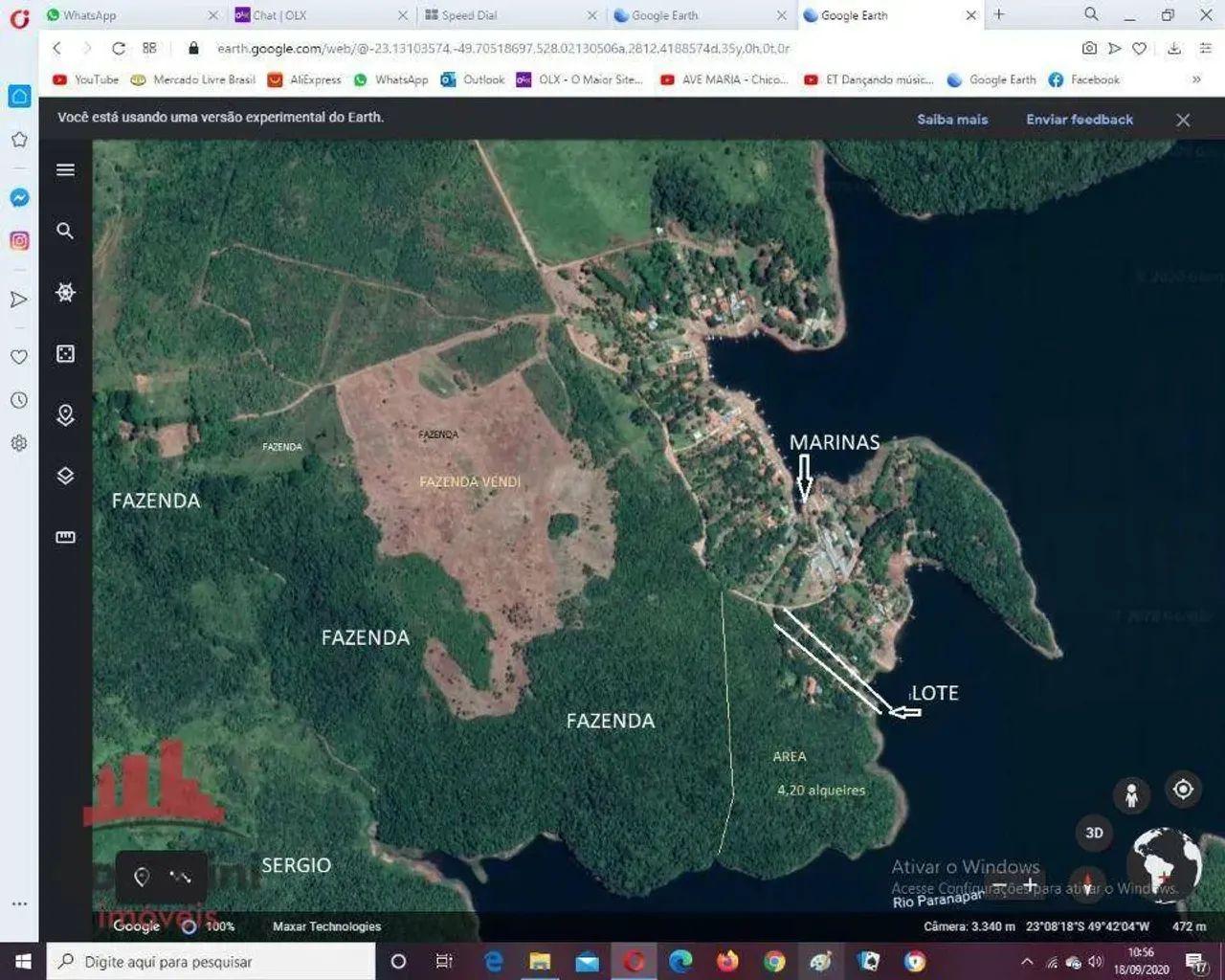Reset north with the compass
The width and height of the screenshot is (1225, 980).
click(1087, 882)
